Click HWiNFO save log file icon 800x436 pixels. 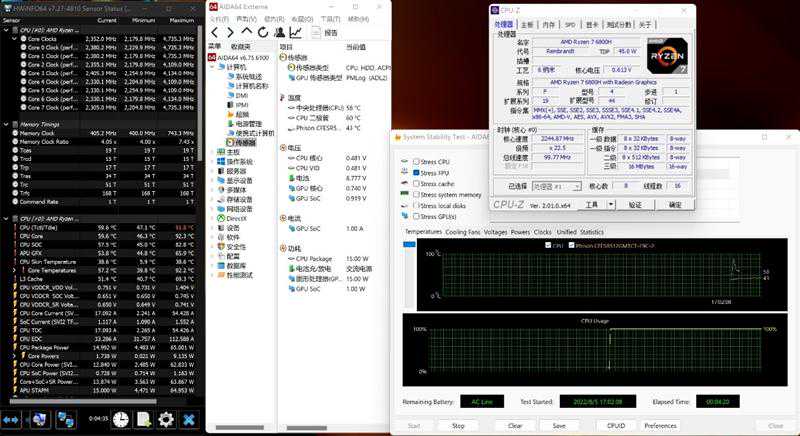143,419
